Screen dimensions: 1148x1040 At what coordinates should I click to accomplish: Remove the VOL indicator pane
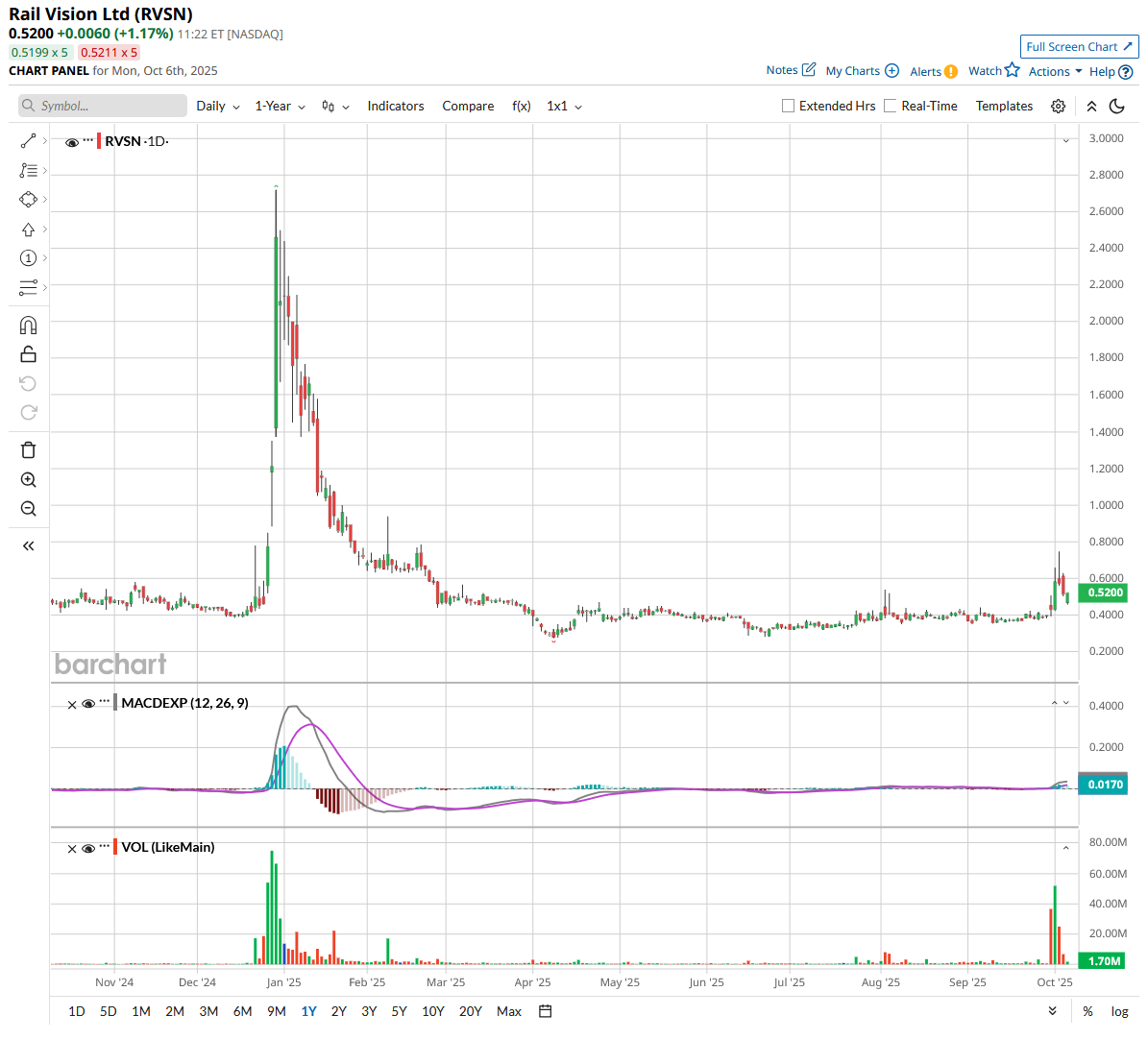coord(72,849)
